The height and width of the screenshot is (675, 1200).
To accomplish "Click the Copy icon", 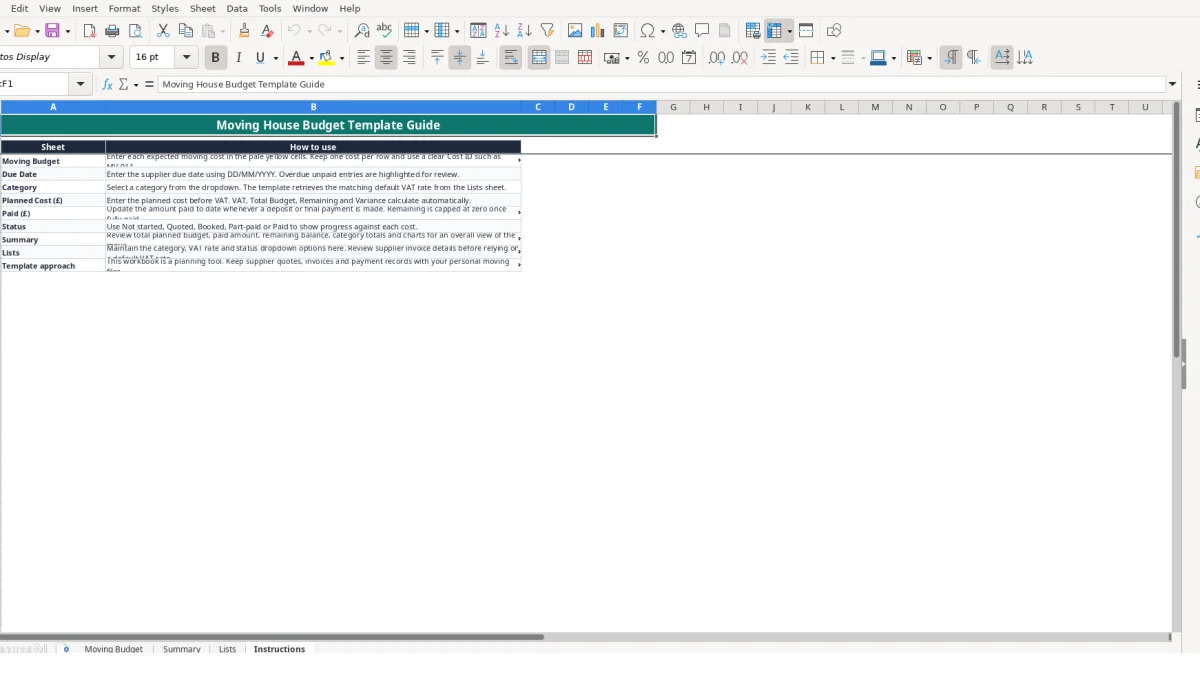I will click(x=186, y=31).
